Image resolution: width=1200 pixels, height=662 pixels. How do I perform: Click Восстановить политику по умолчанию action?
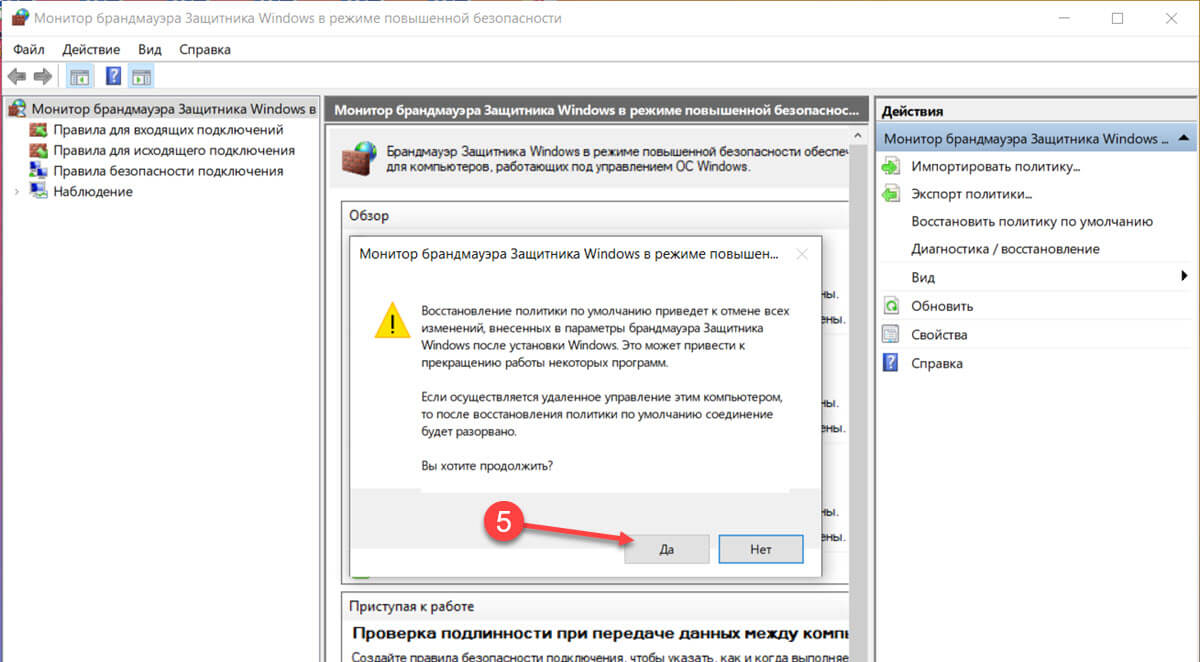1032,221
